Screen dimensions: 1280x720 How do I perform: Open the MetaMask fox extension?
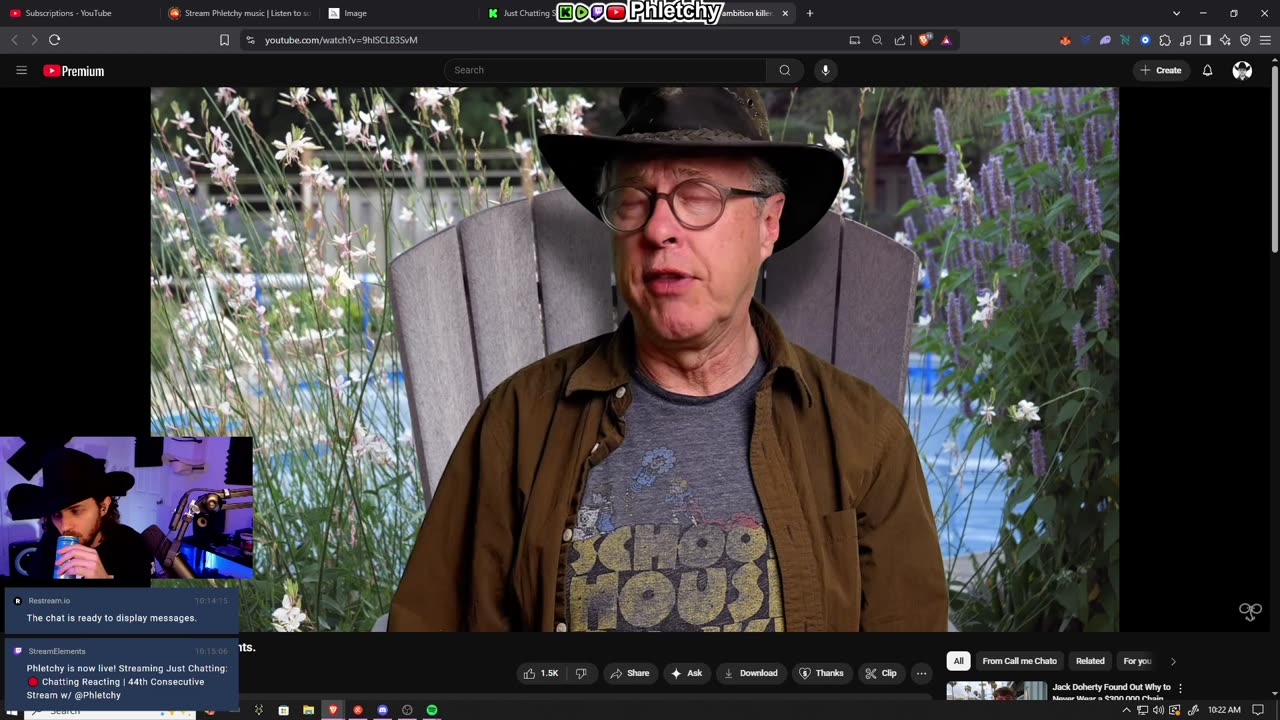pos(1065,40)
